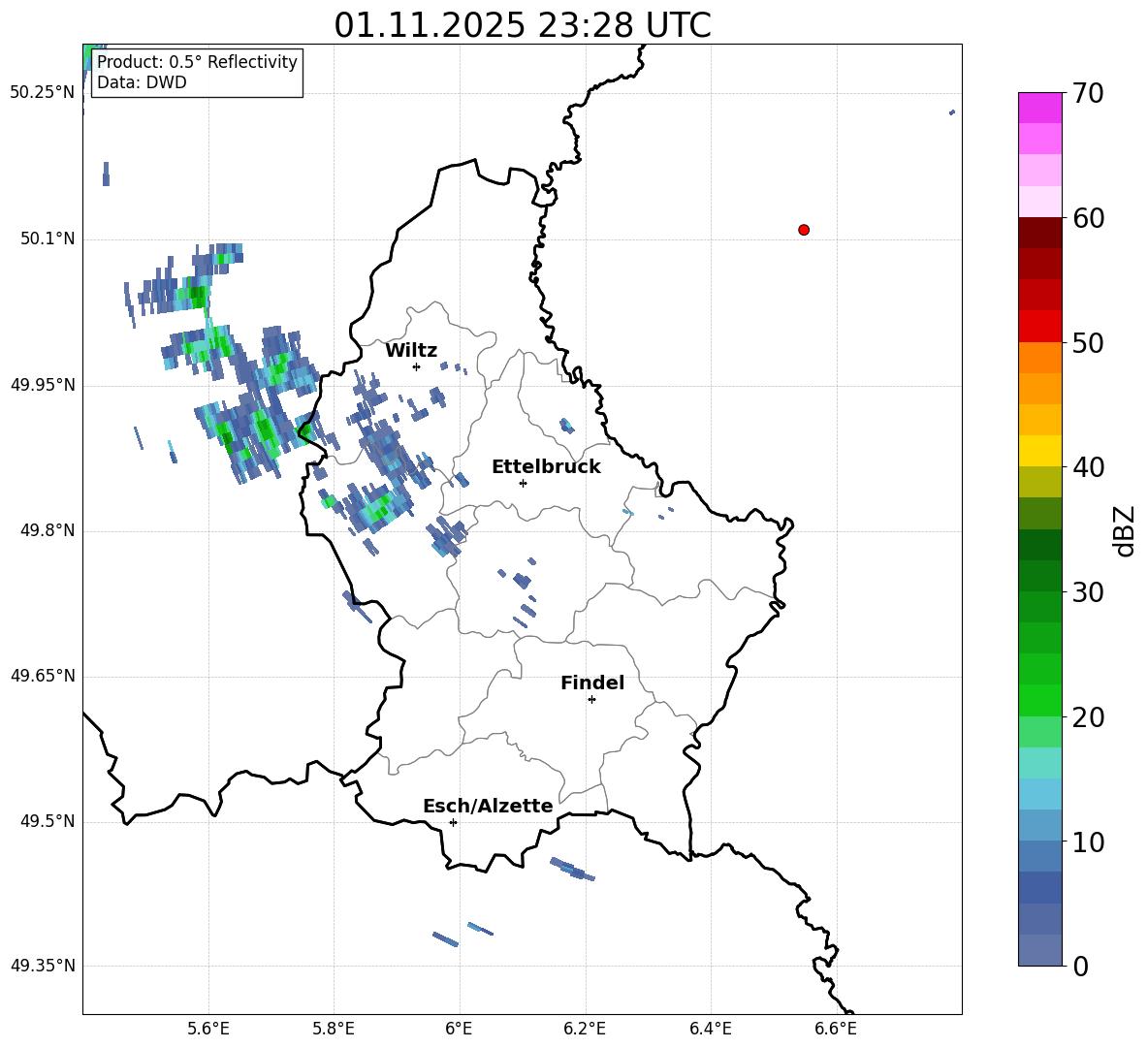This screenshot has height=1048, width=1148.
Task: Click the cross marker below Wiltz
Action: tap(417, 366)
